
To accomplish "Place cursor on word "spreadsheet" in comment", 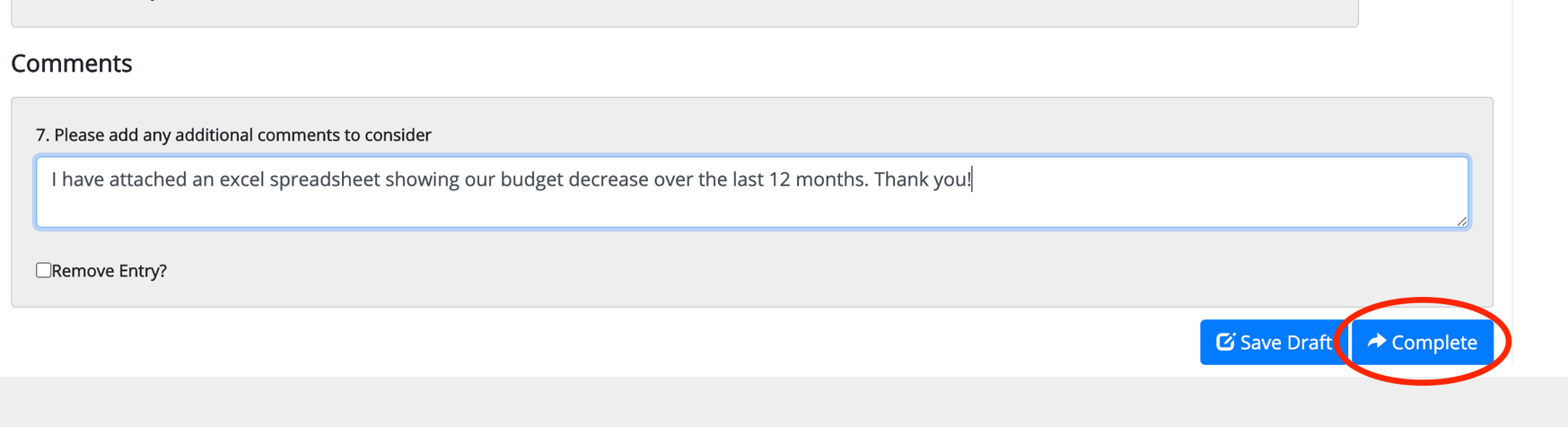I will click(325, 179).
